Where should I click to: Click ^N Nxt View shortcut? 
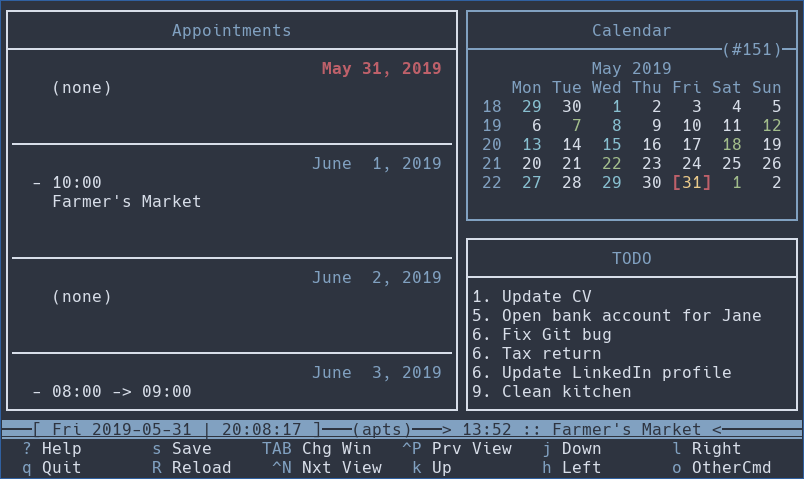327,468
